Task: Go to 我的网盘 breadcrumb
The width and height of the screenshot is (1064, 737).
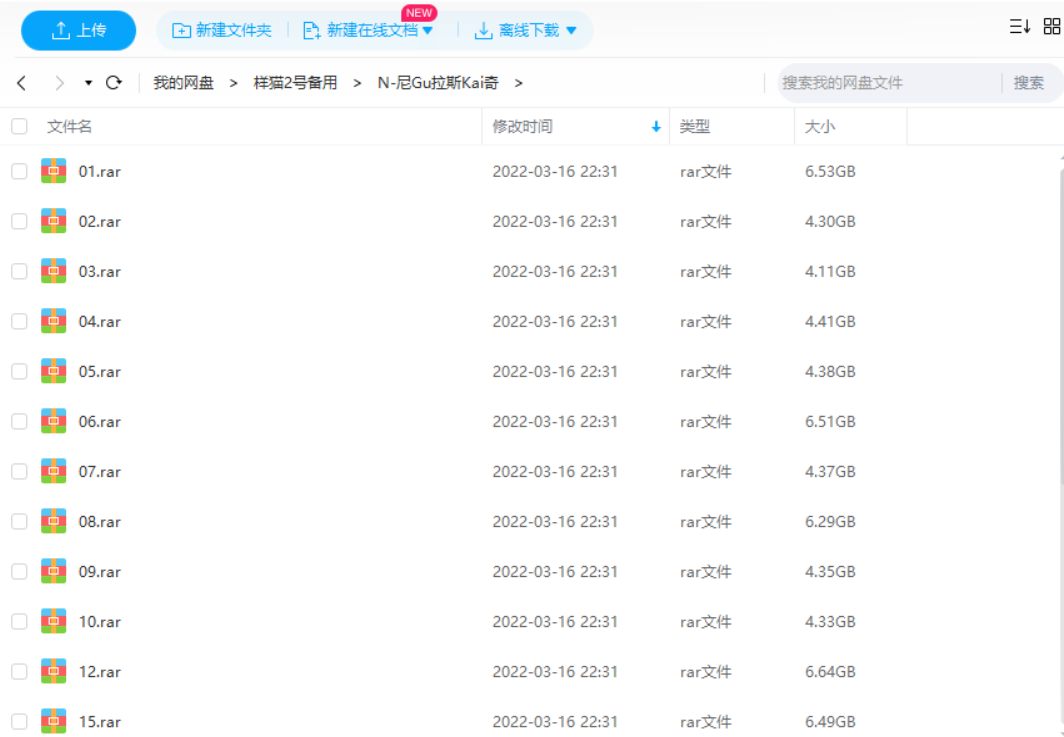Action: click(x=183, y=83)
